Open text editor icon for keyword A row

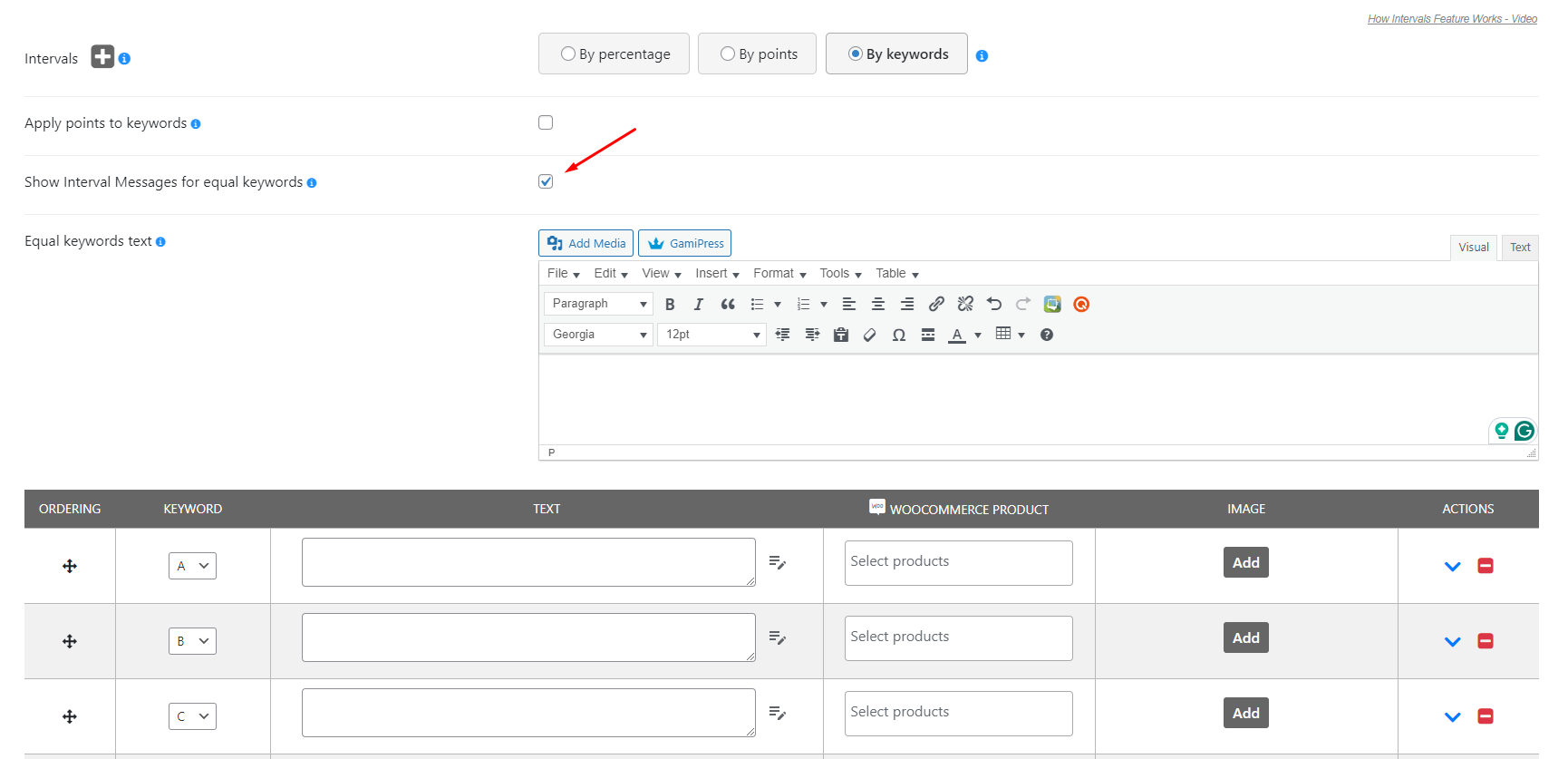778,563
